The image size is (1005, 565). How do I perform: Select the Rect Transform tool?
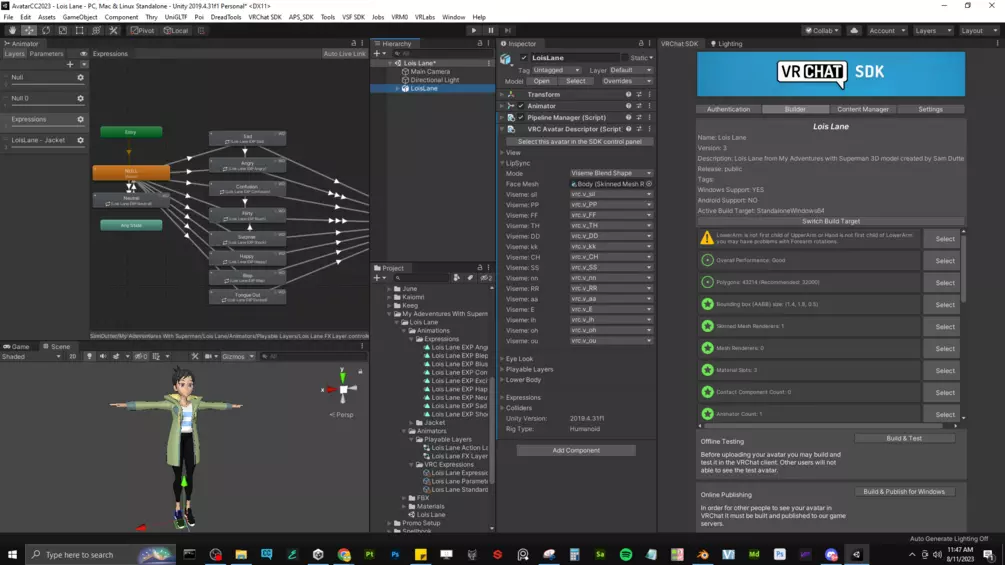click(80, 31)
